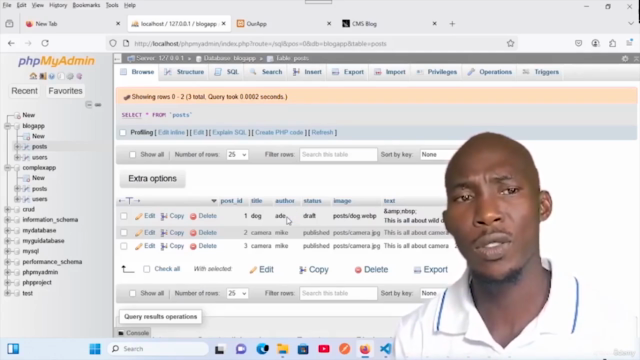Click the Create PHP code link
640x360 pixels.
pos(279,133)
